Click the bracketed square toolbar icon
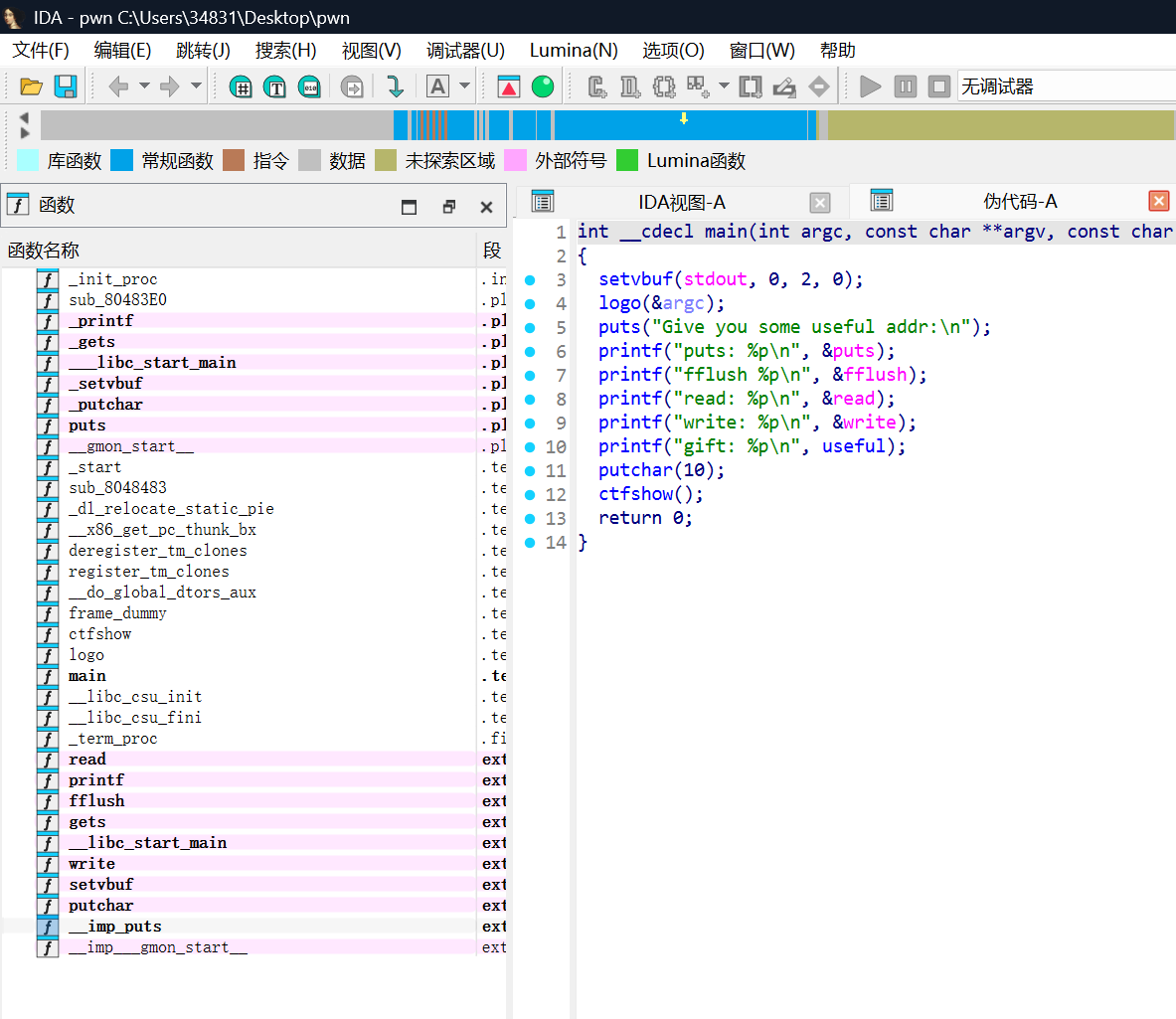The image size is (1176, 1019). tap(751, 86)
